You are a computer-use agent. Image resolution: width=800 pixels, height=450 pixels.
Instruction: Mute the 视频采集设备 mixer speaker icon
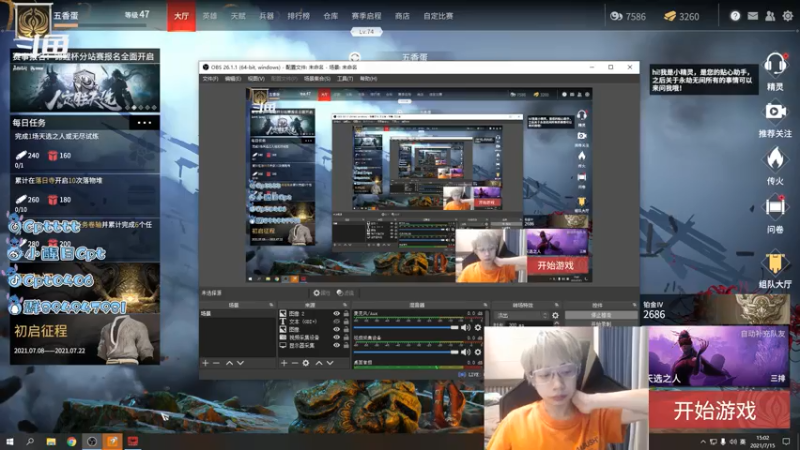465,352
